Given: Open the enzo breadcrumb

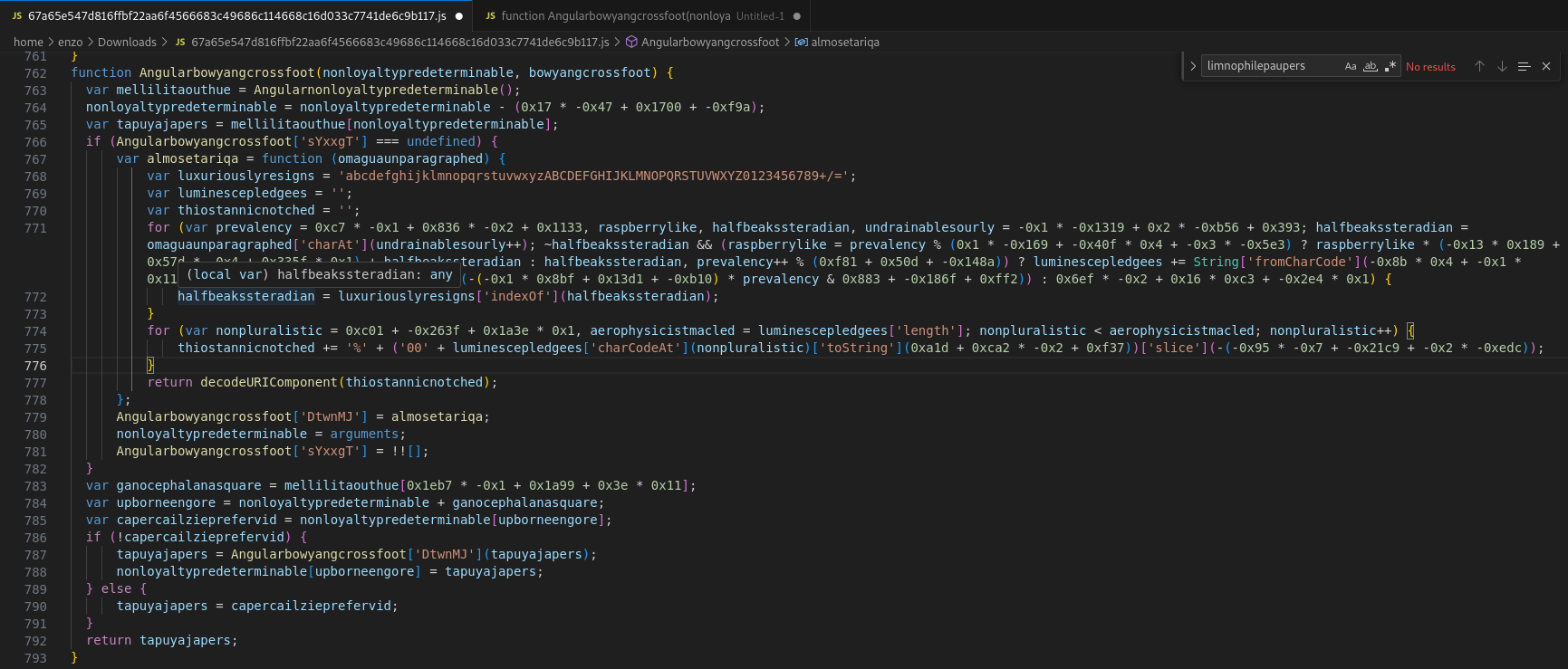Looking at the screenshot, I should pos(71,42).
